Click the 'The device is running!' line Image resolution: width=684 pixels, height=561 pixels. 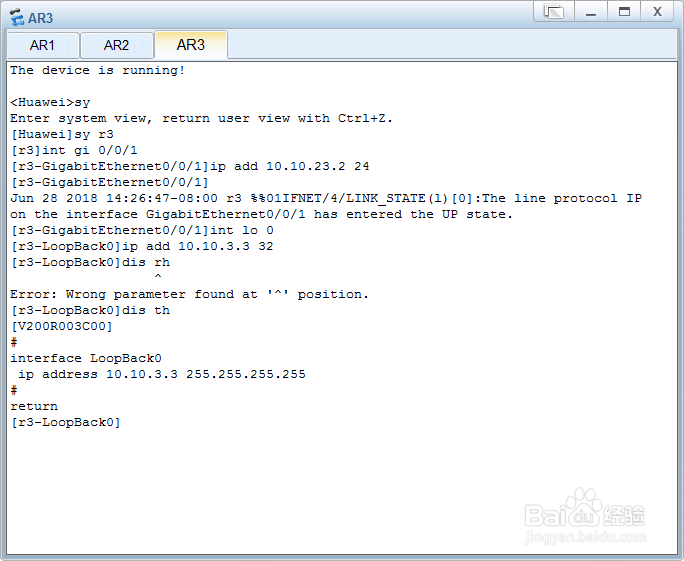[x=98, y=70]
